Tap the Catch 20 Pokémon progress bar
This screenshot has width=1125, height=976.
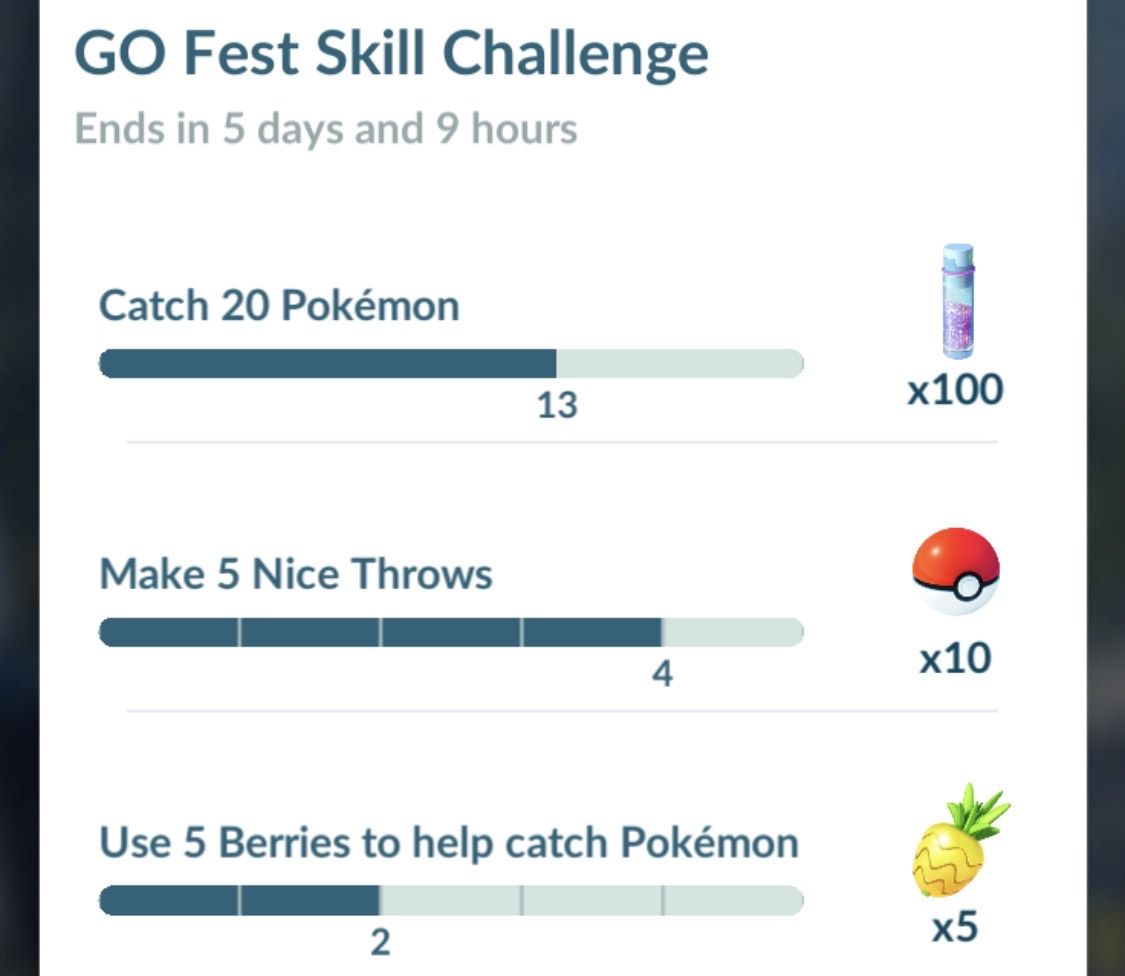point(450,363)
